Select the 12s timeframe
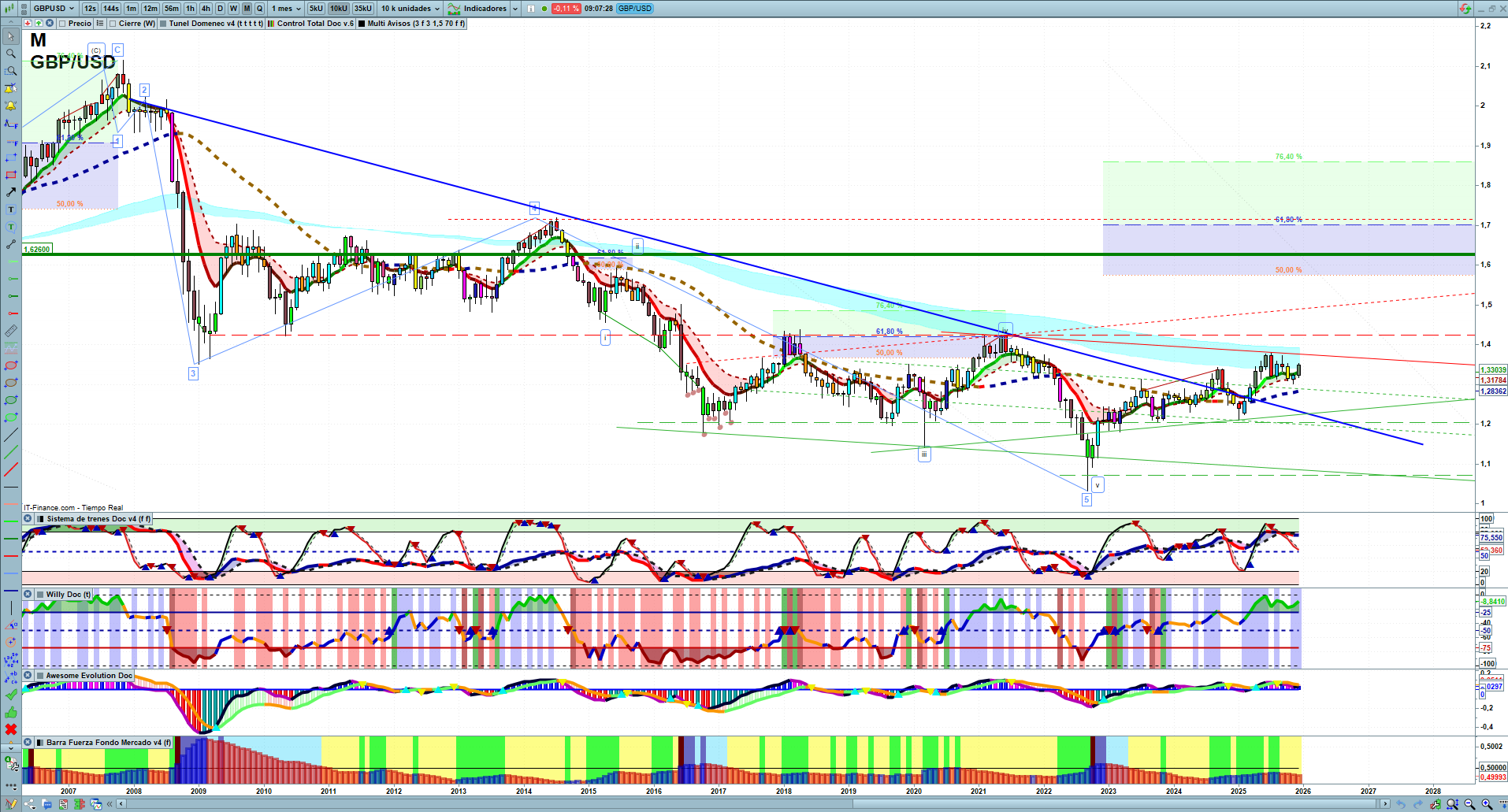The width and height of the screenshot is (1508, 812). click(x=90, y=9)
